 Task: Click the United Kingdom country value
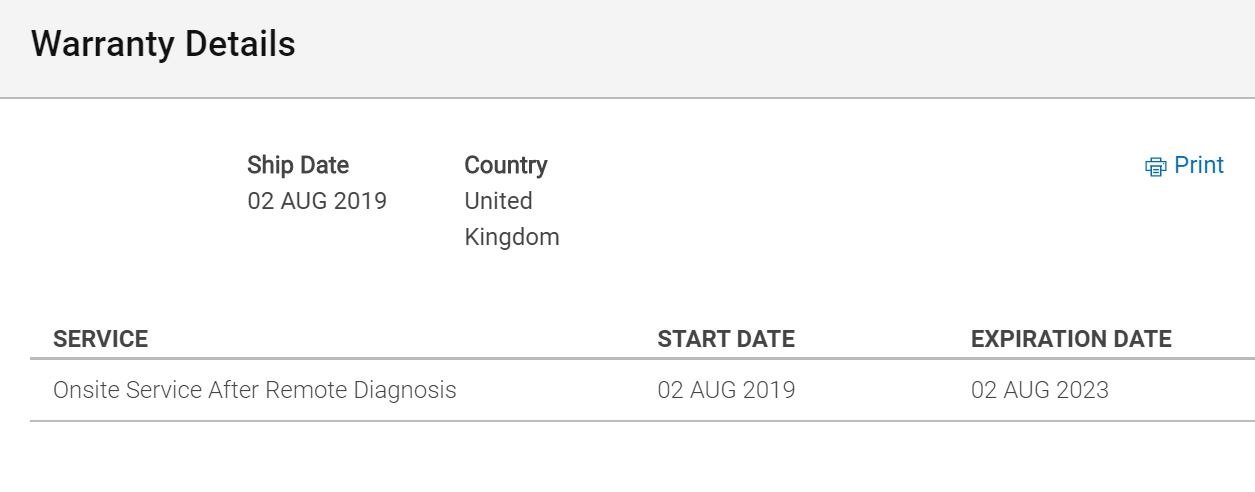pyautogui.click(x=512, y=219)
